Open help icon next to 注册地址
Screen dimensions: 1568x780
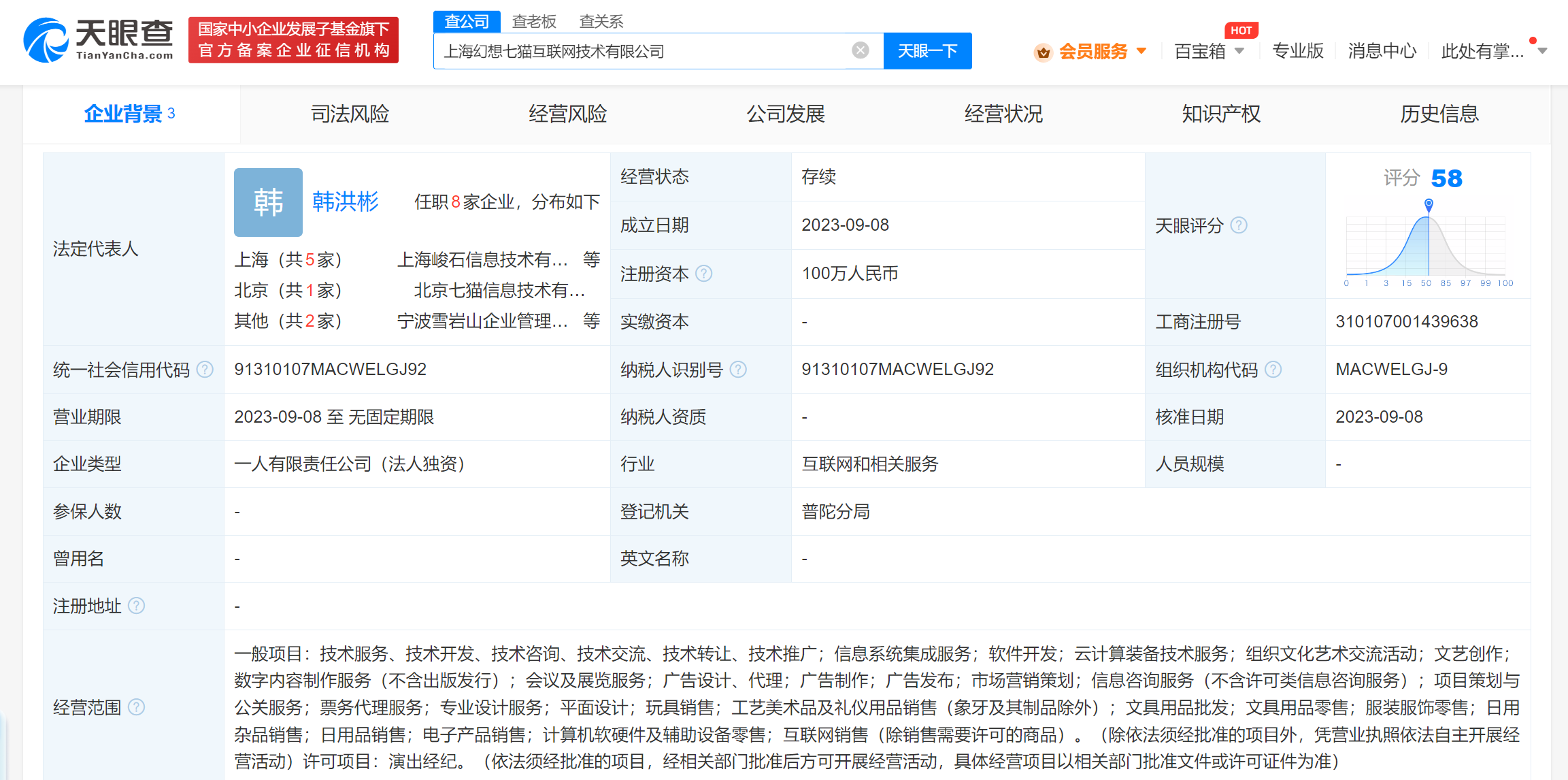coord(136,606)
